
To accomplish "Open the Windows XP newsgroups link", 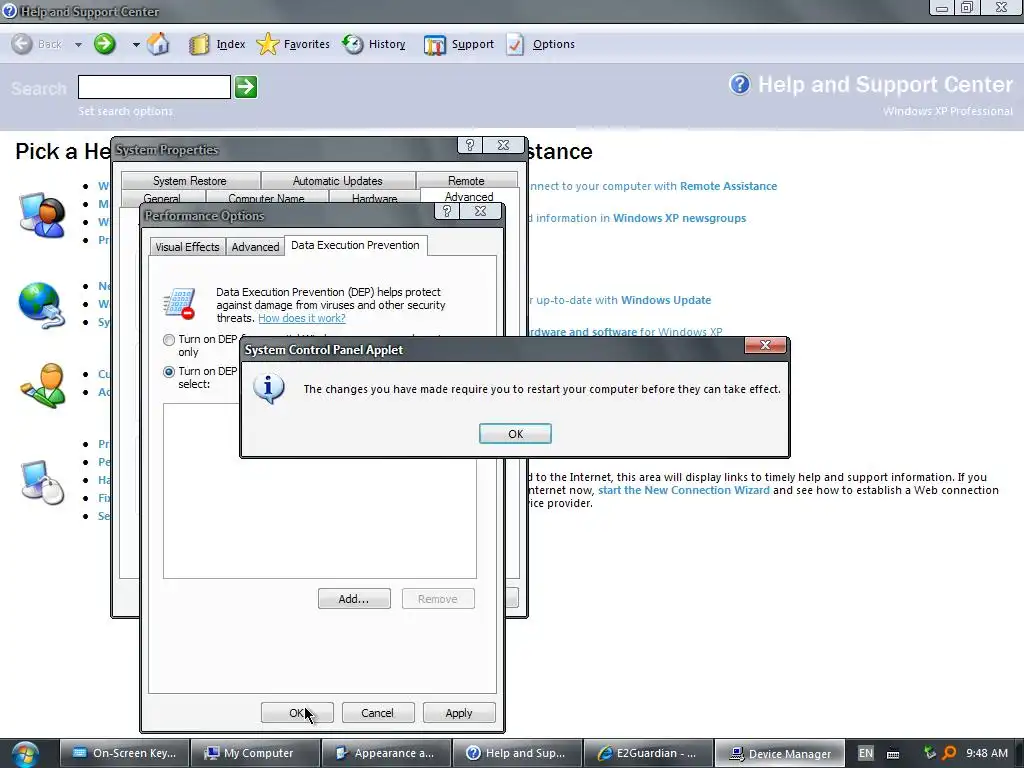I will point(679,218).
